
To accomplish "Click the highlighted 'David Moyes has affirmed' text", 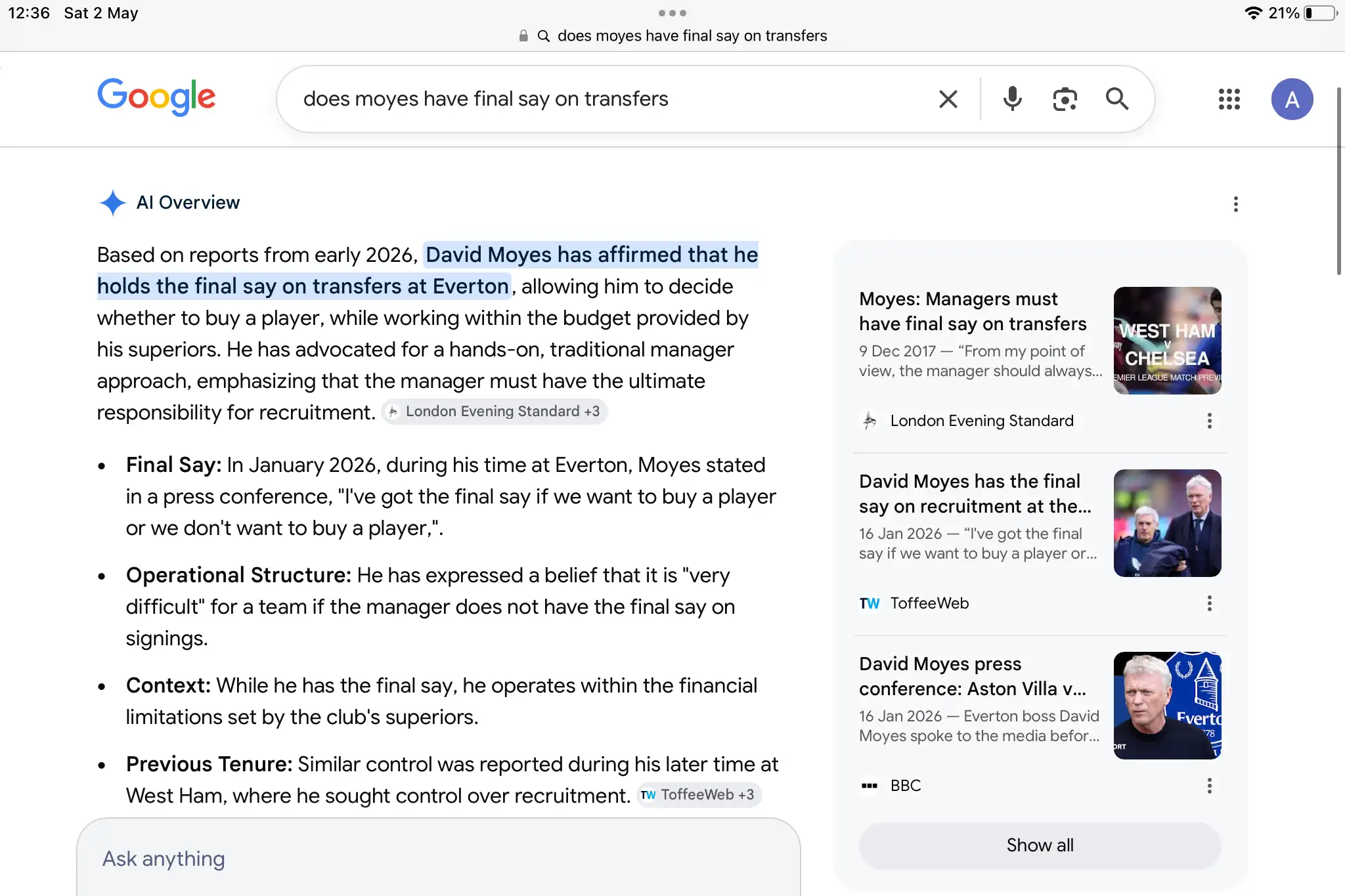I will [428, 270].
